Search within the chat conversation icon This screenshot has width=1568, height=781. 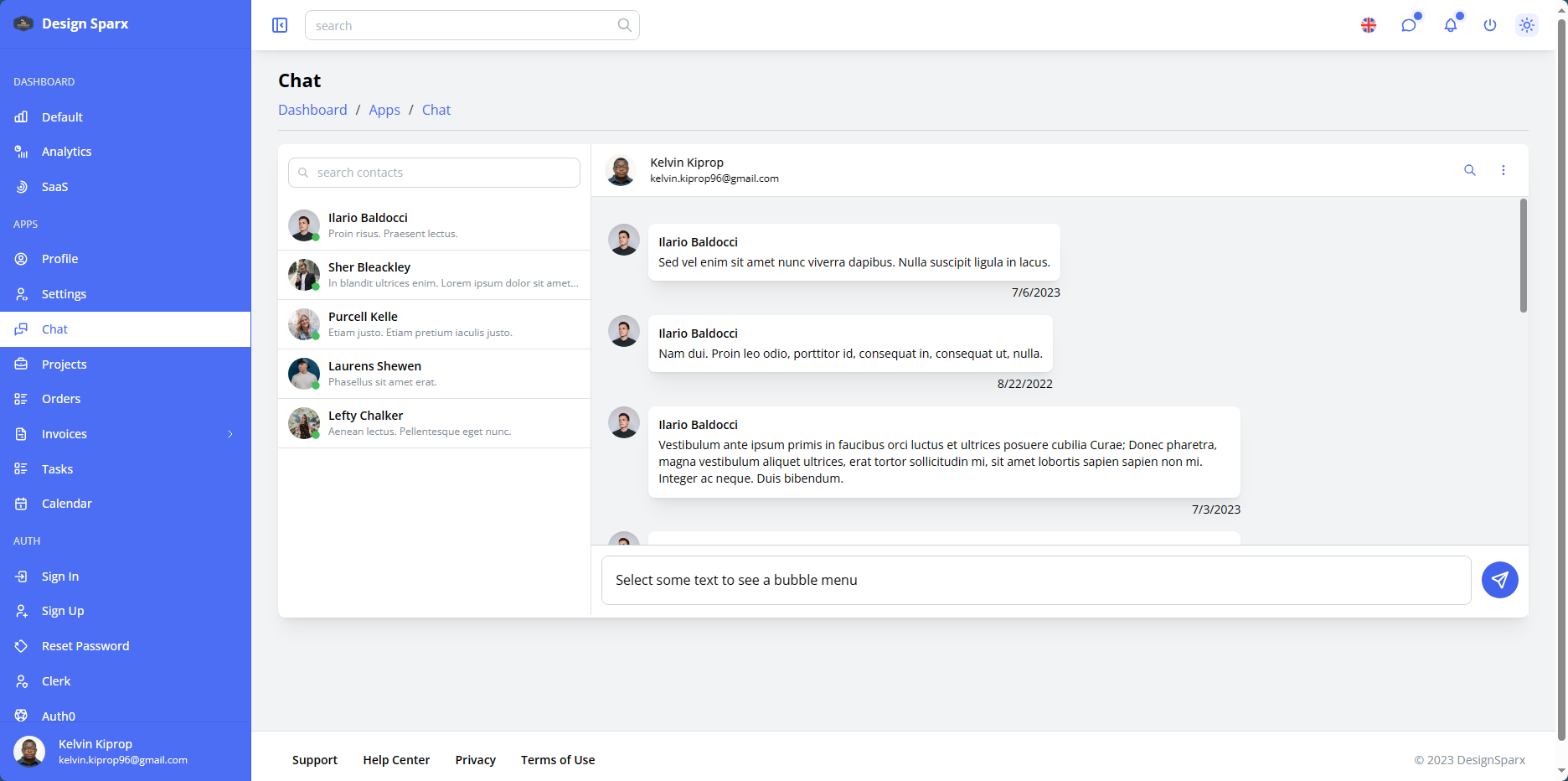point(1469,170)
